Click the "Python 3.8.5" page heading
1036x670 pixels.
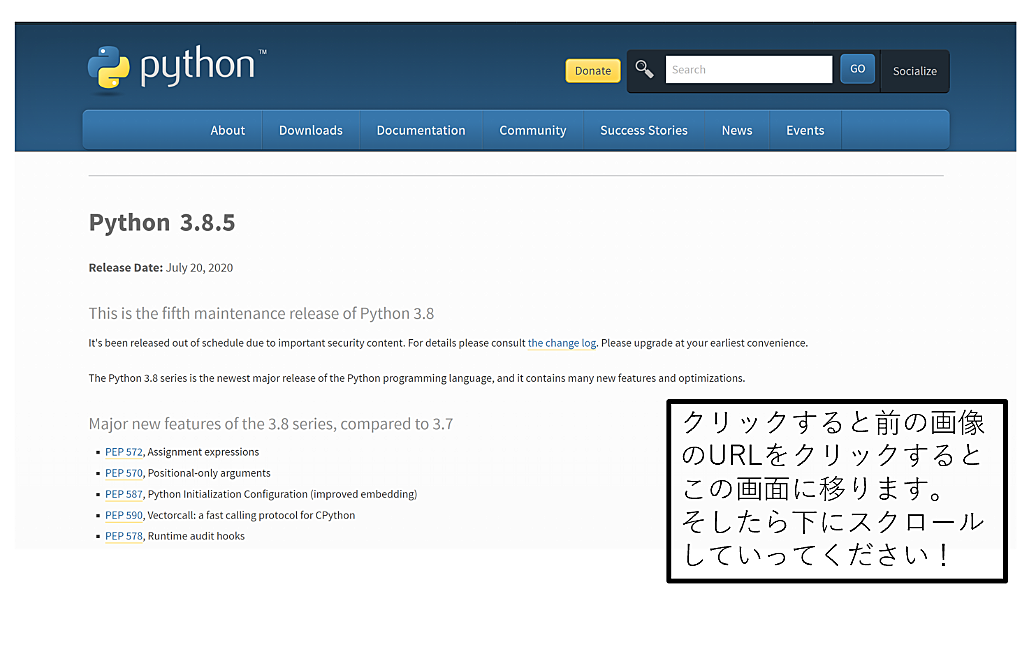pyautogui.click(x=162, y=223)
